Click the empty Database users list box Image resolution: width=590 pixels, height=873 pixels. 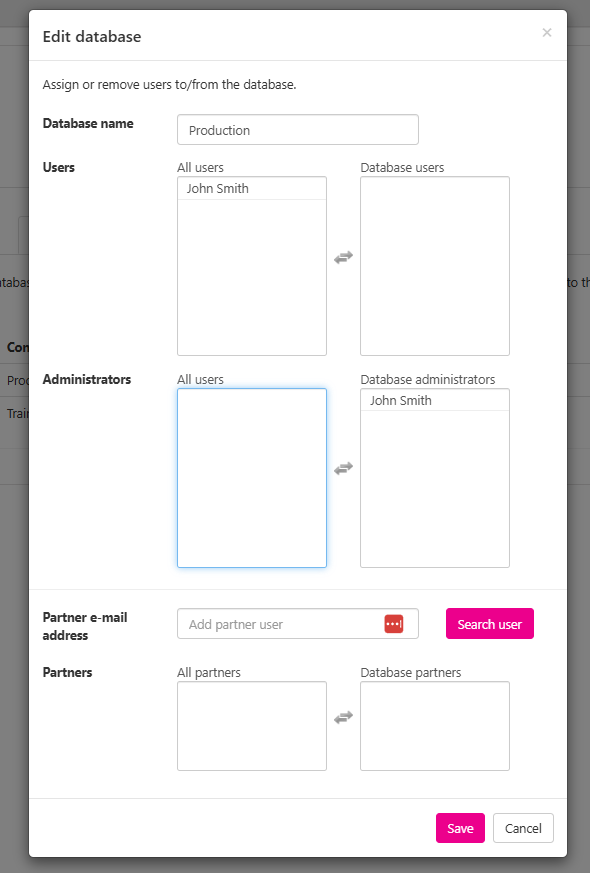pos(434,266)
